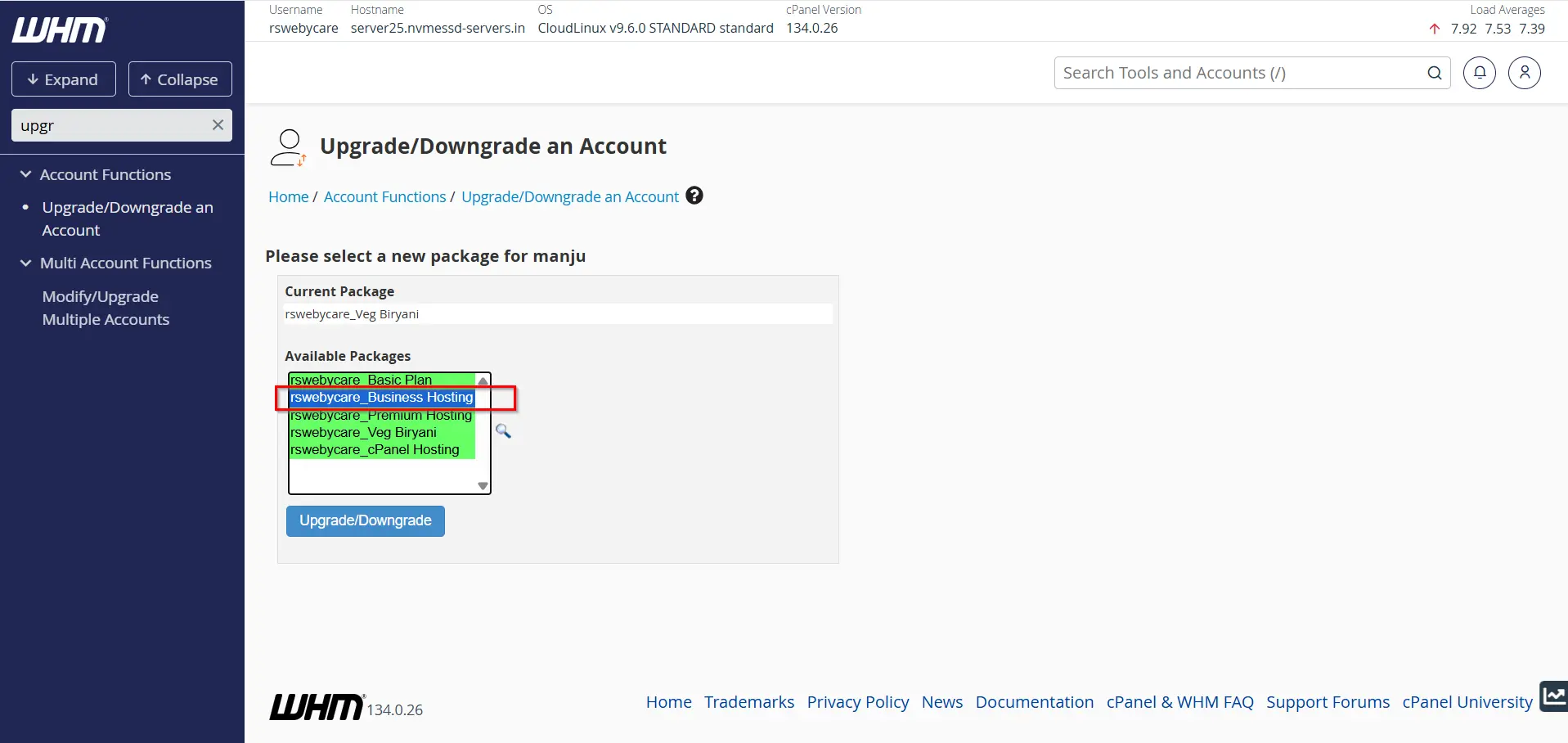Screen dimensions: 1568x743
Task: Expand all sidebar menu sections
Action: pos(64,79)
